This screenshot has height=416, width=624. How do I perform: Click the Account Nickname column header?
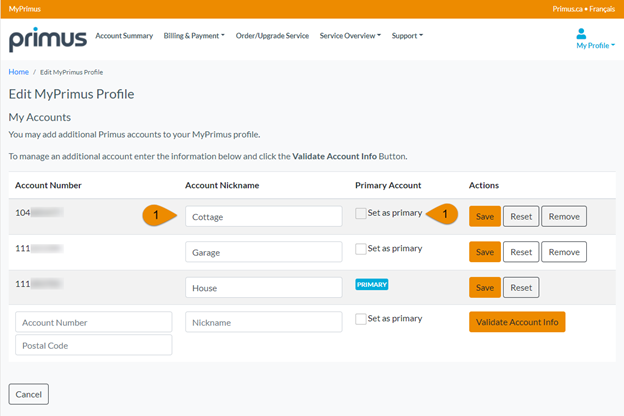222,185
